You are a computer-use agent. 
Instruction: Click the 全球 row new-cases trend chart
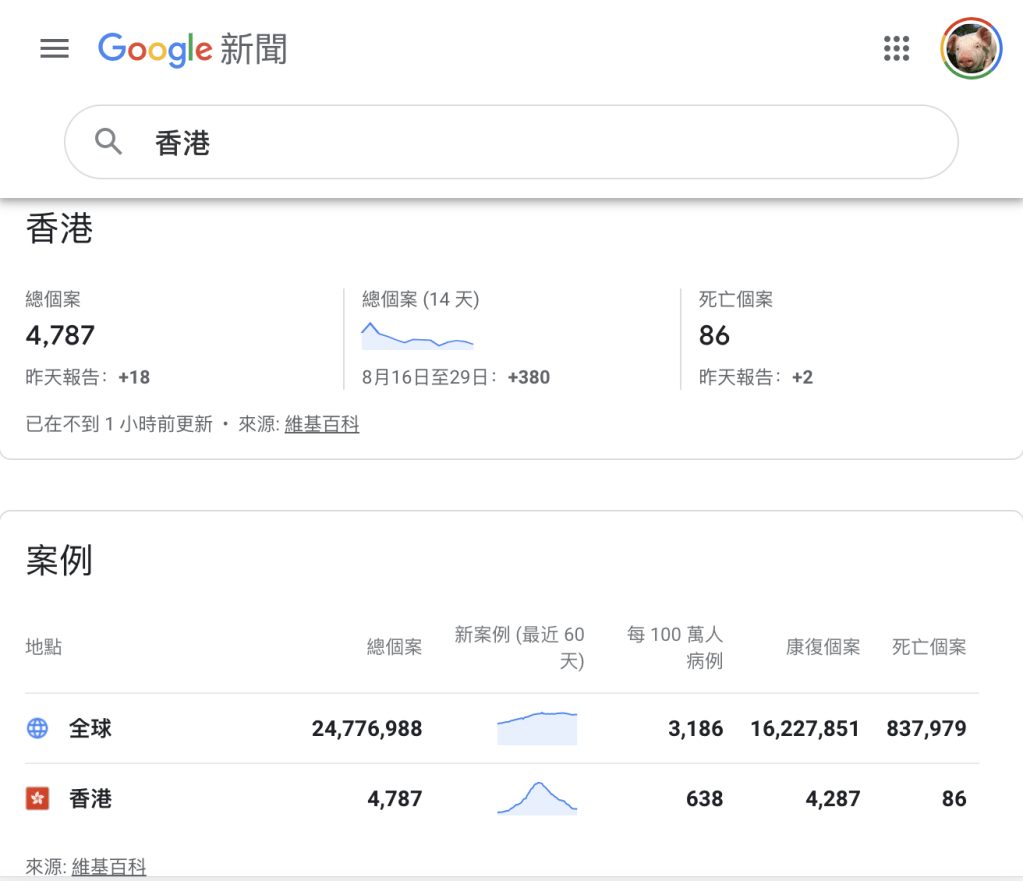click(537, 728)
